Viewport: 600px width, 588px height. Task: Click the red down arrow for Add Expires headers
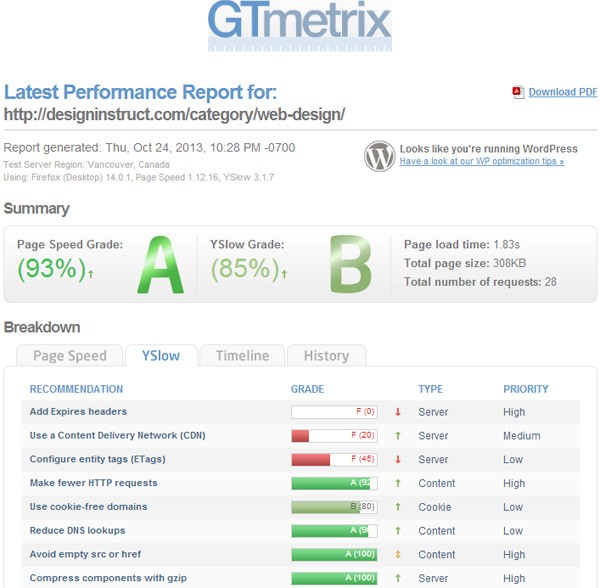point(398,412)
